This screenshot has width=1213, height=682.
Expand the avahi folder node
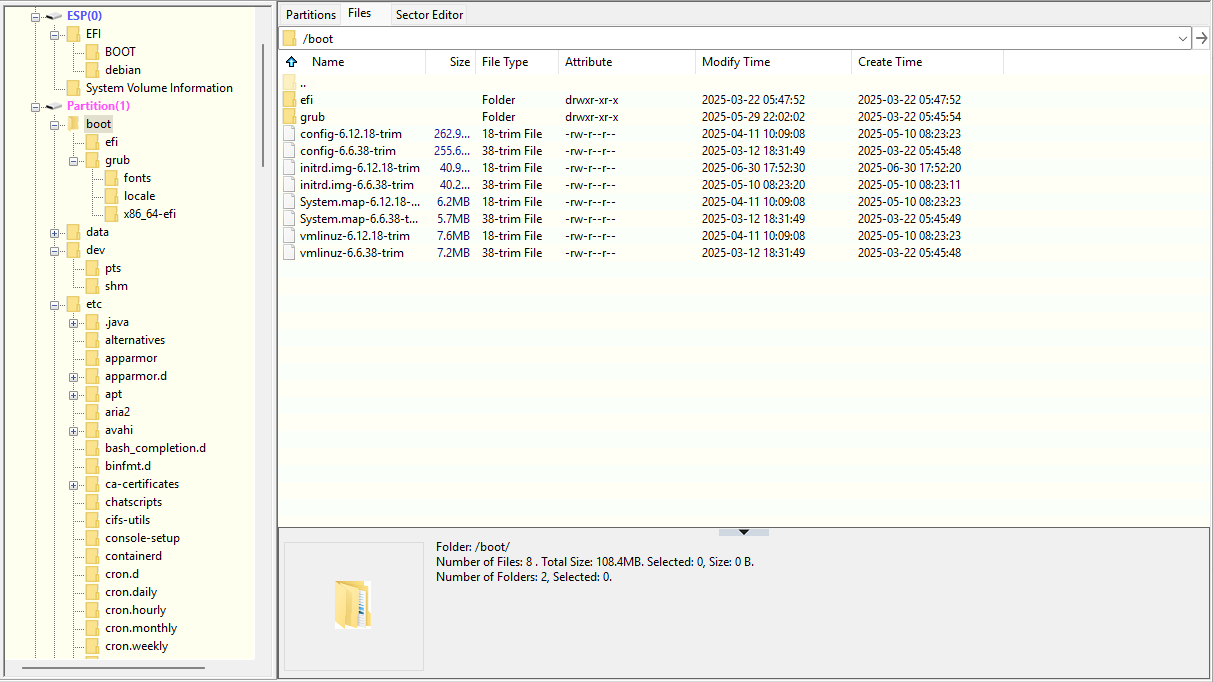[73, 430]
